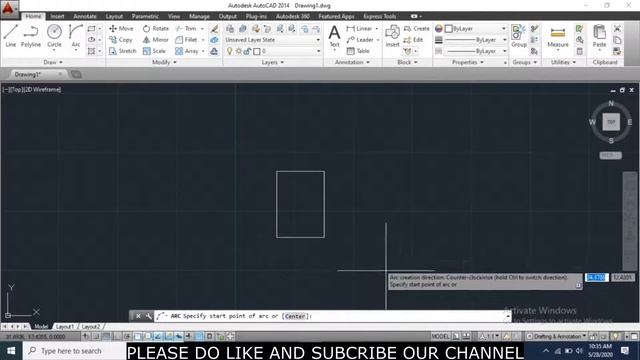Image resolution: width=640 pixels, height=360 pixels.
Task: Insert a Table from Annotation panel
Action: pyautogui.click(x=358, y=51)
